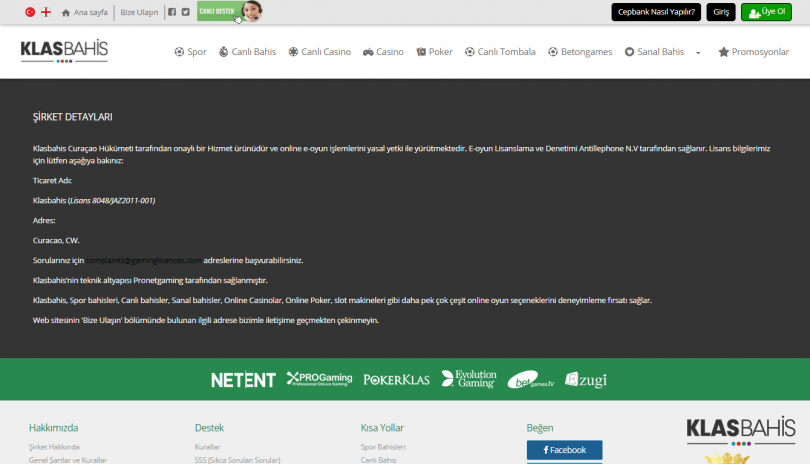The height and width of the screenshot is (464, 810).
Task: Click the footer Facebook like button
Action: [x=565, y=450]
